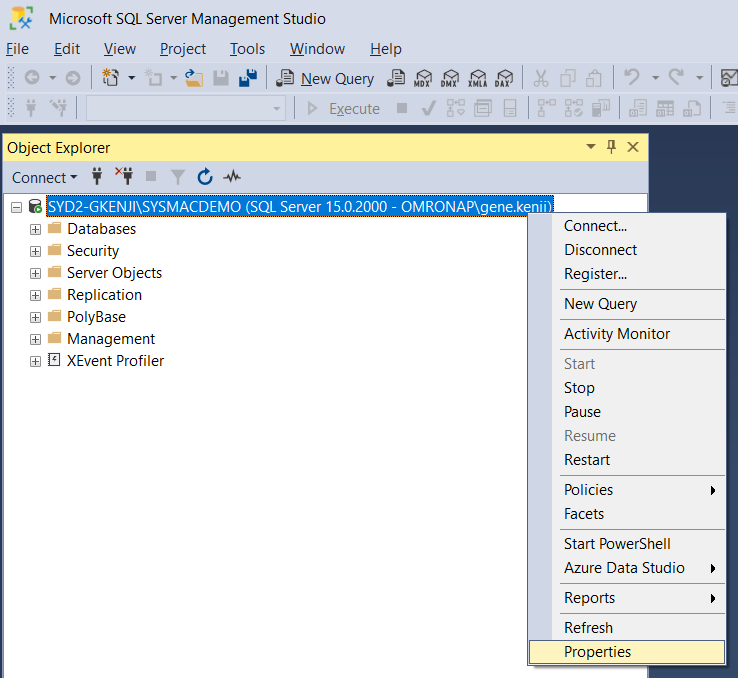Image resolution: width=738 pixels, height=678 pixels.
Task: Open the Help menu
Action: [385, 49]
